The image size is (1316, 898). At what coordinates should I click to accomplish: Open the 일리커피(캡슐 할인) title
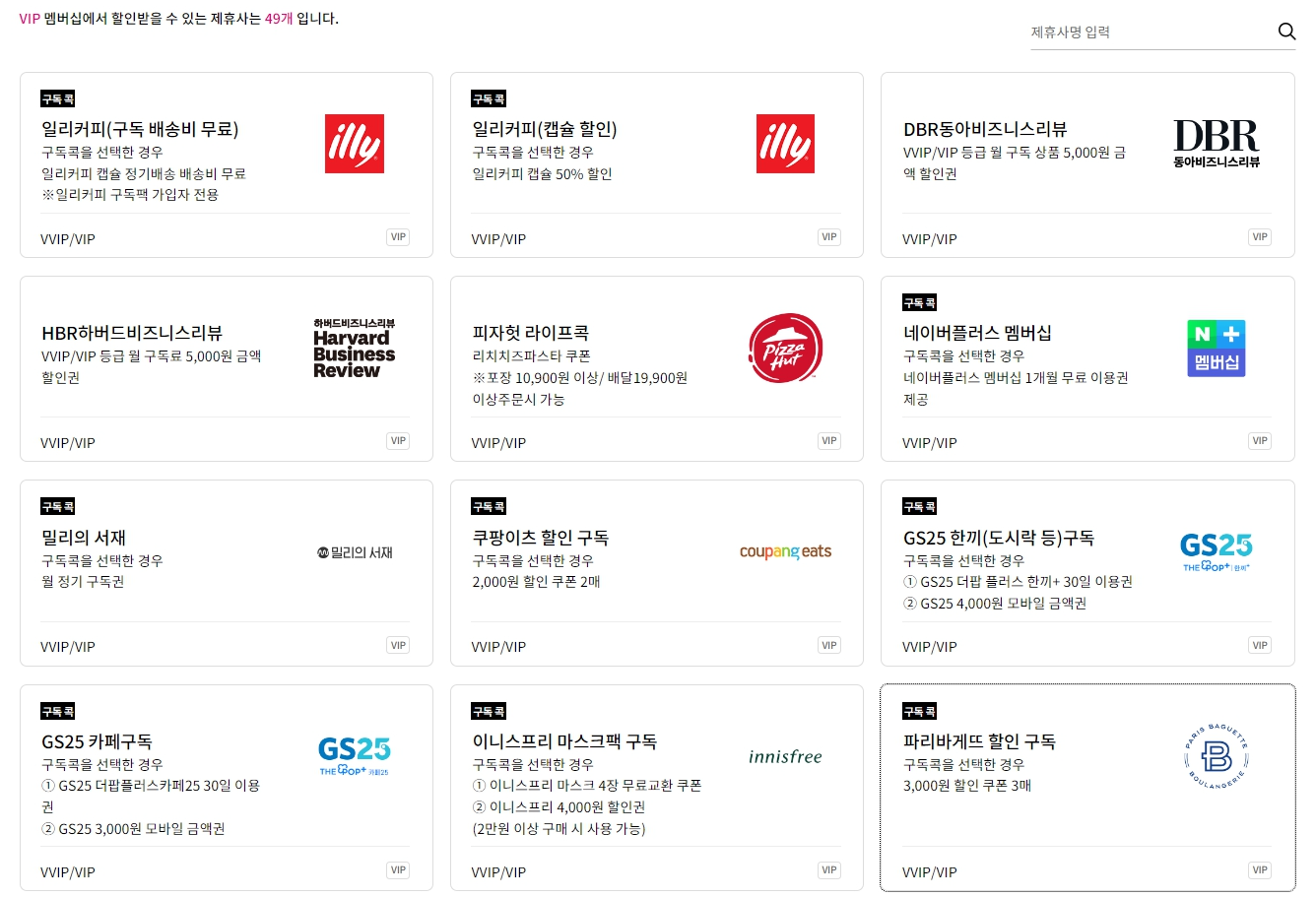(x=545, y=129)
